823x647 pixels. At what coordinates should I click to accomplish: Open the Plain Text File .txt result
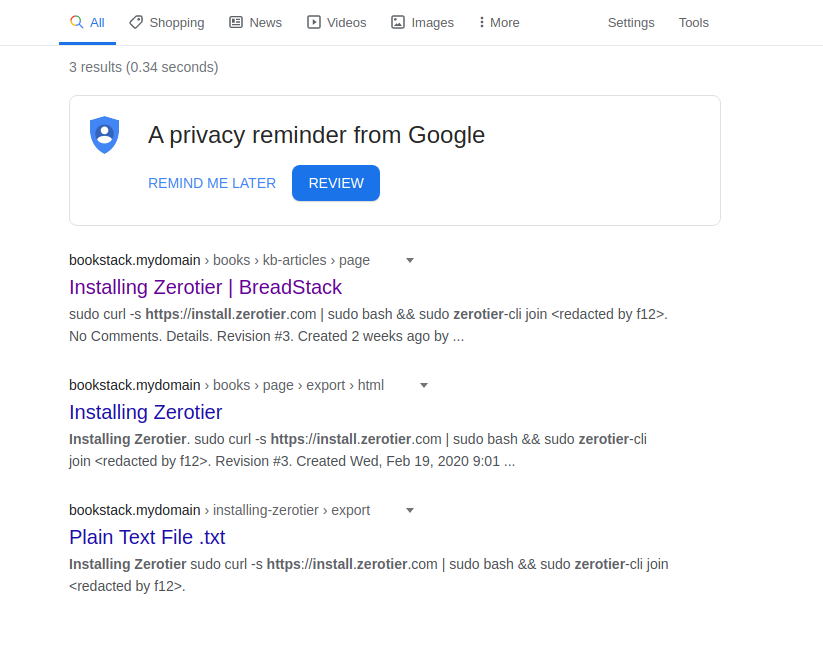pos(146,537)
